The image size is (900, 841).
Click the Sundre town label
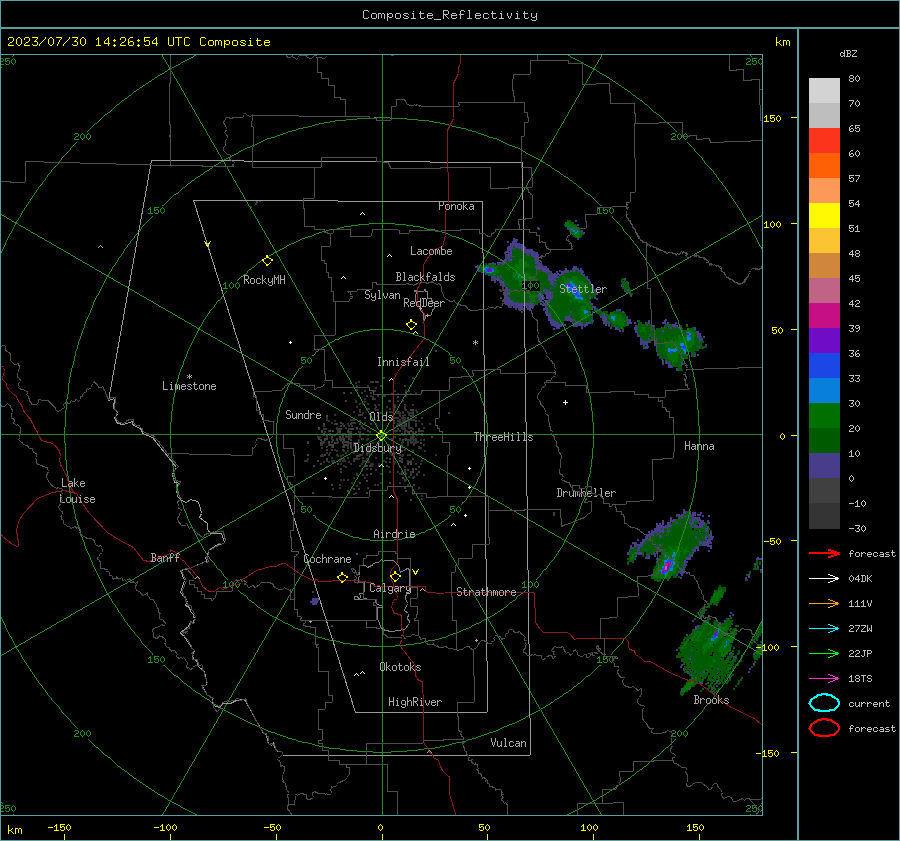pyautogui.click(x=303, y=414)
